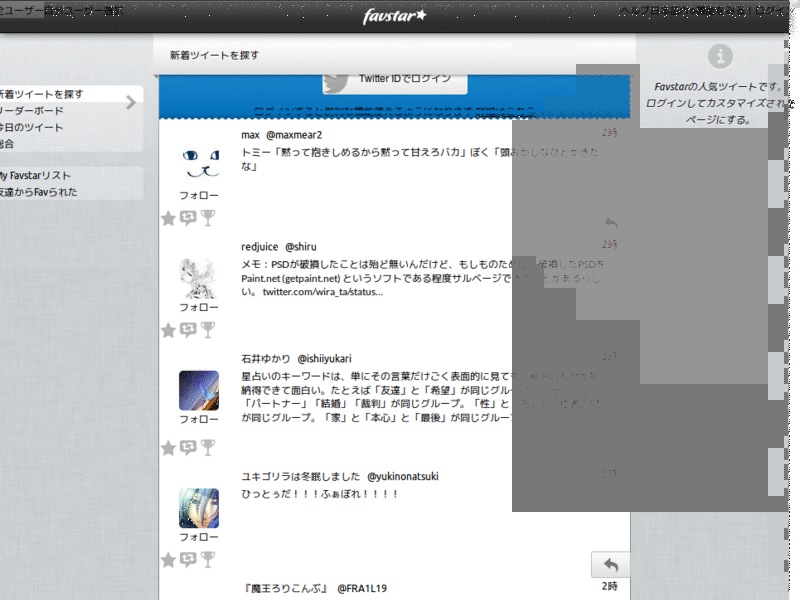Click user name text redjuice
Image resolution: width=800 pixels, height=600 pixels.
(x=260, y=247)
